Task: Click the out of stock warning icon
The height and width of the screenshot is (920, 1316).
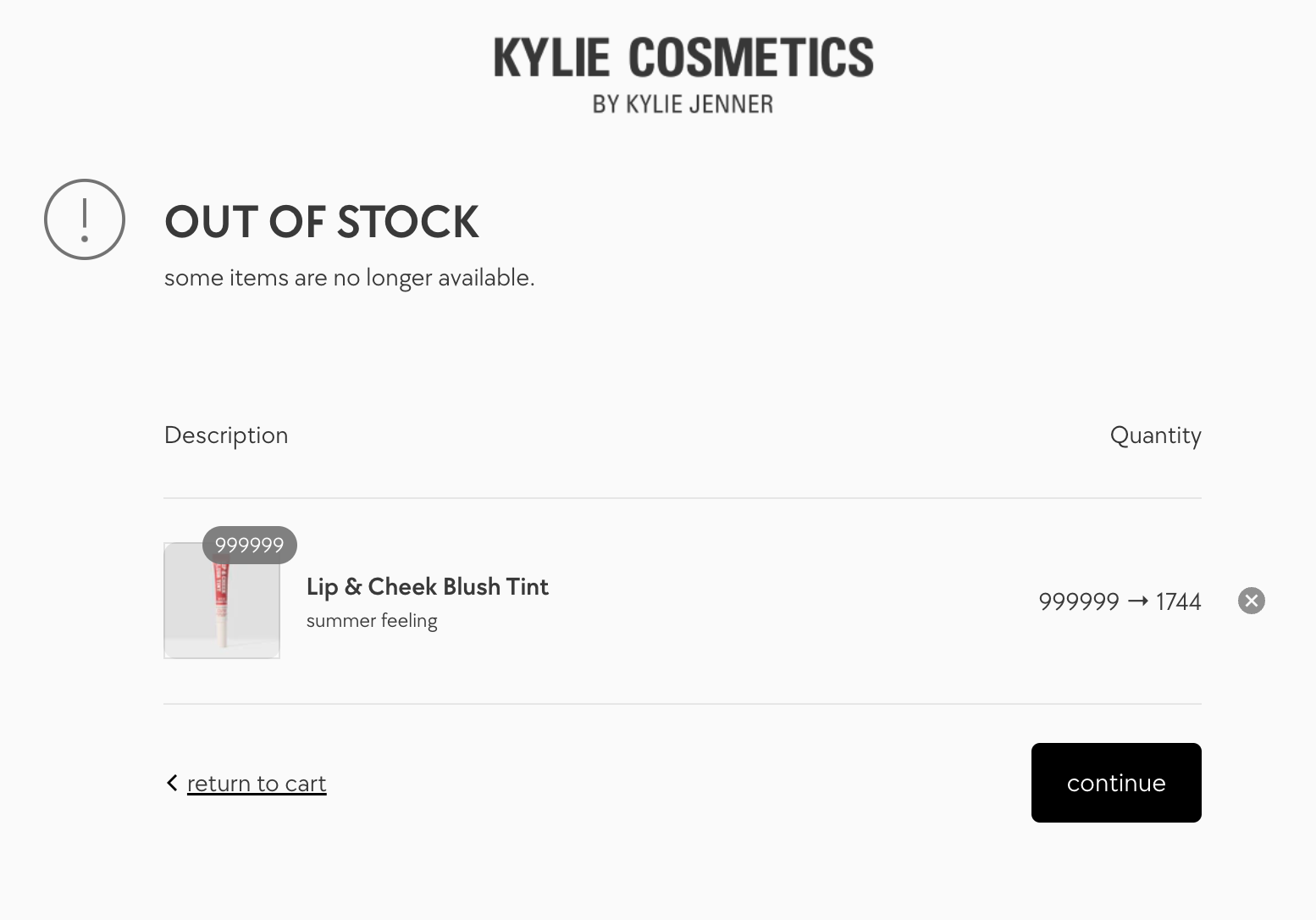Action: tap(85, 219)
